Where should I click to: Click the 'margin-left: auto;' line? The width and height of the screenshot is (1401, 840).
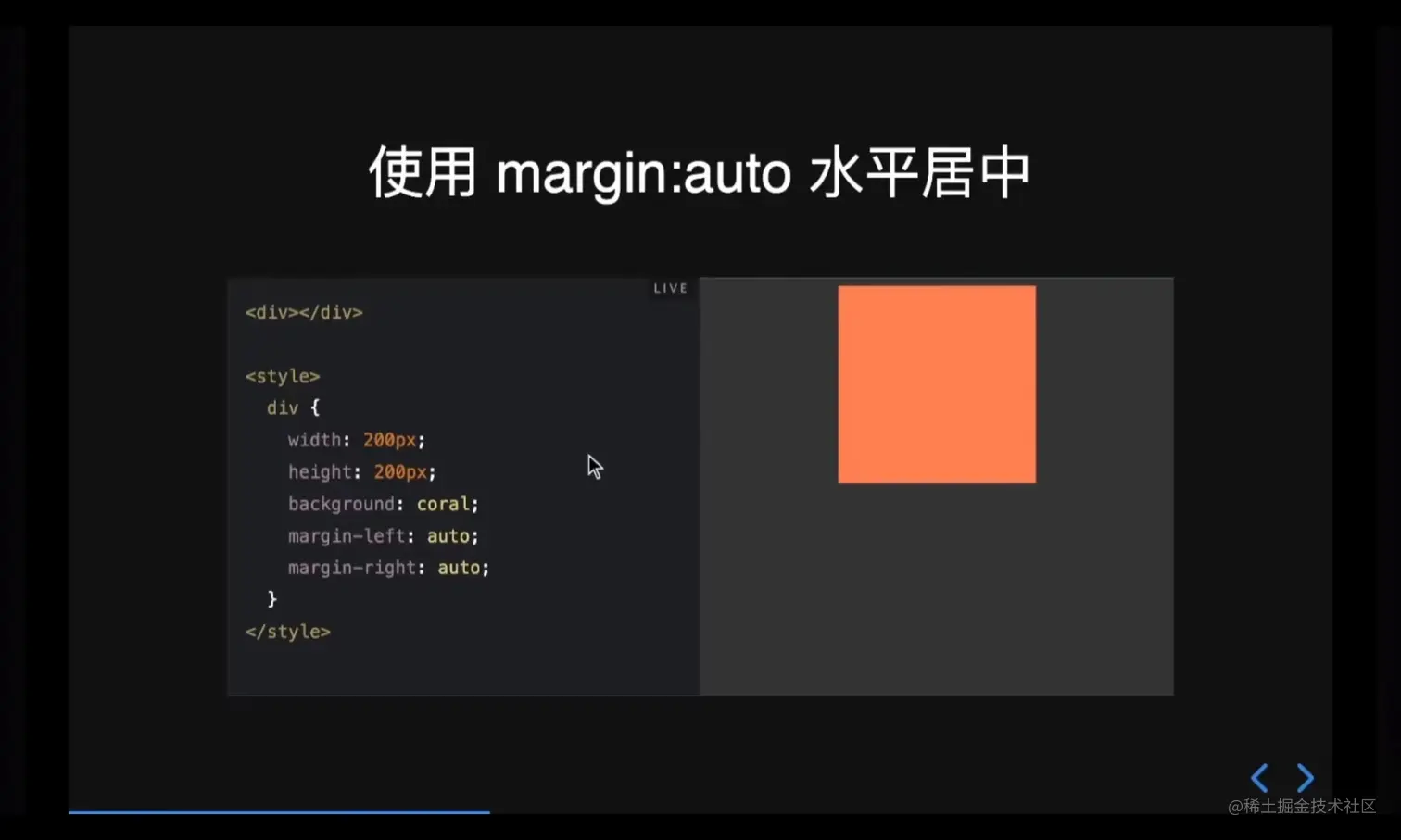pos(383,535)
